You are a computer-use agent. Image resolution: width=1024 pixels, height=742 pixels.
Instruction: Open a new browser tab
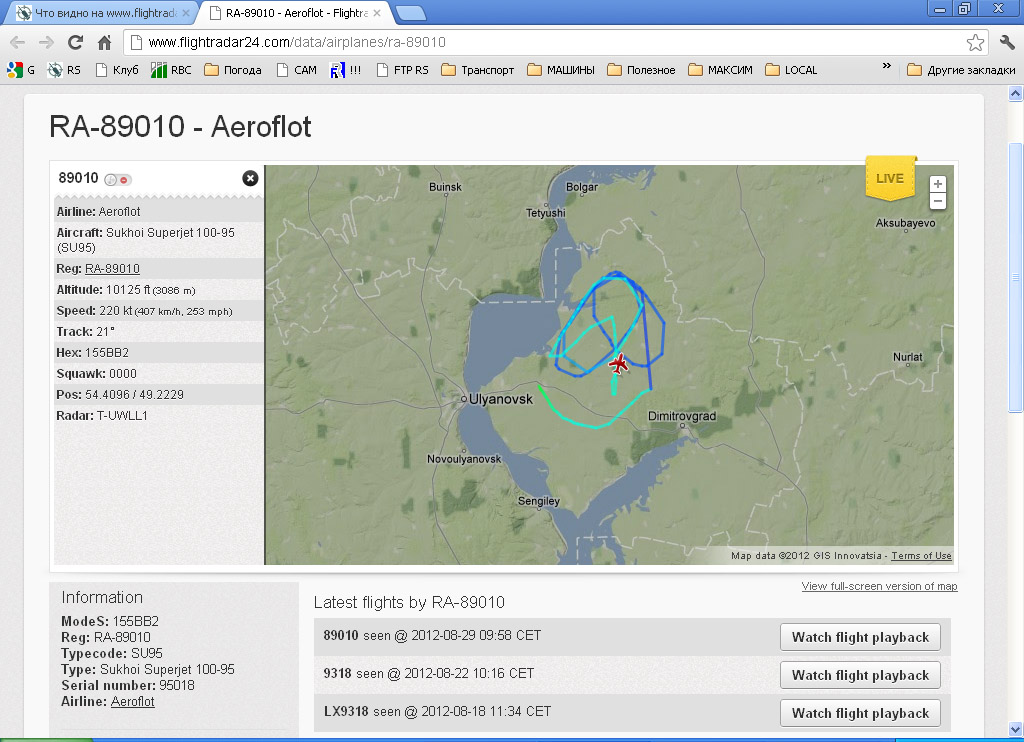coord(410,13)
